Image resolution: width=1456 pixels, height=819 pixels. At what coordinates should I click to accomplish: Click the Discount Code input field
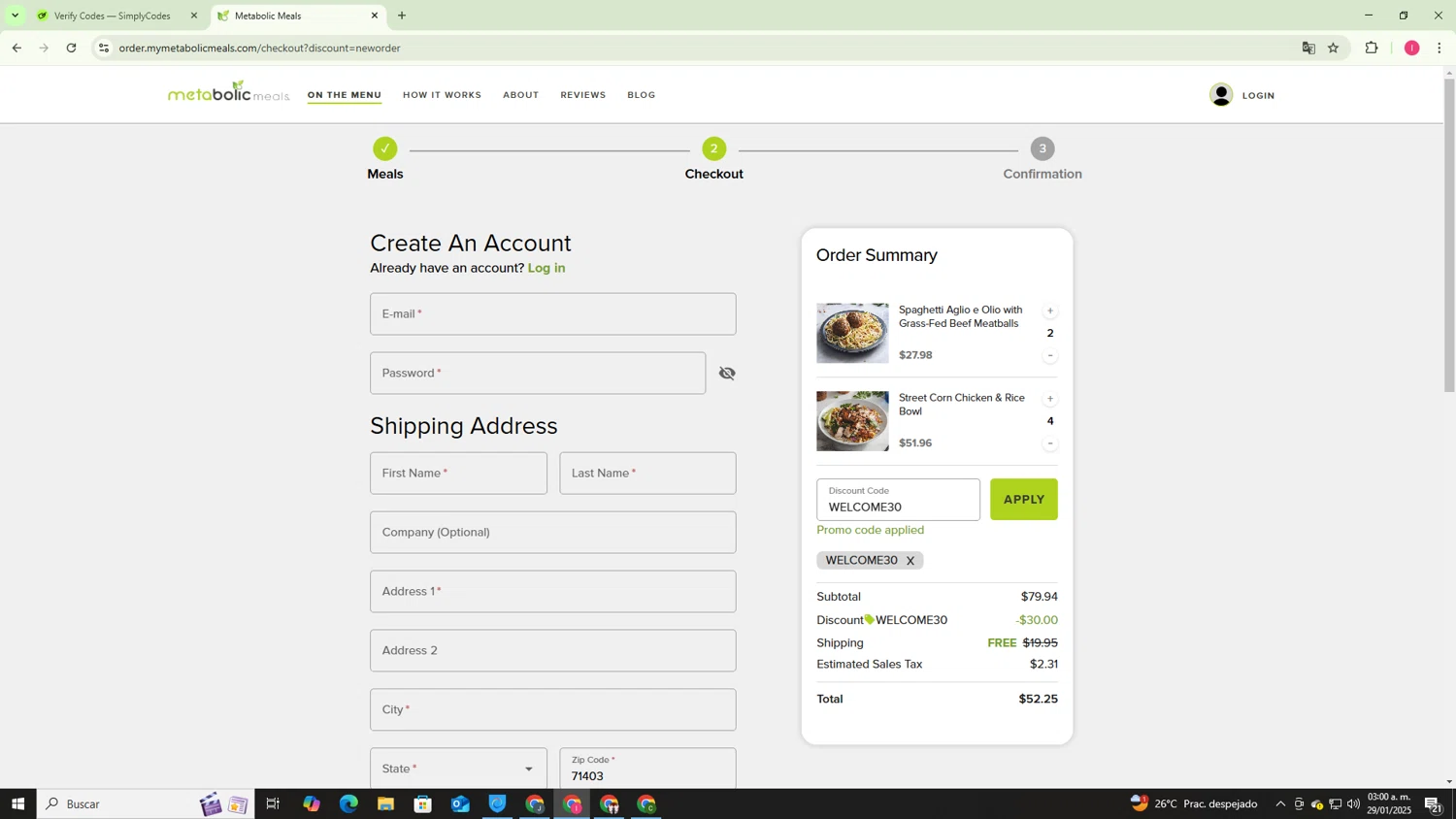[x=898, y=500]
